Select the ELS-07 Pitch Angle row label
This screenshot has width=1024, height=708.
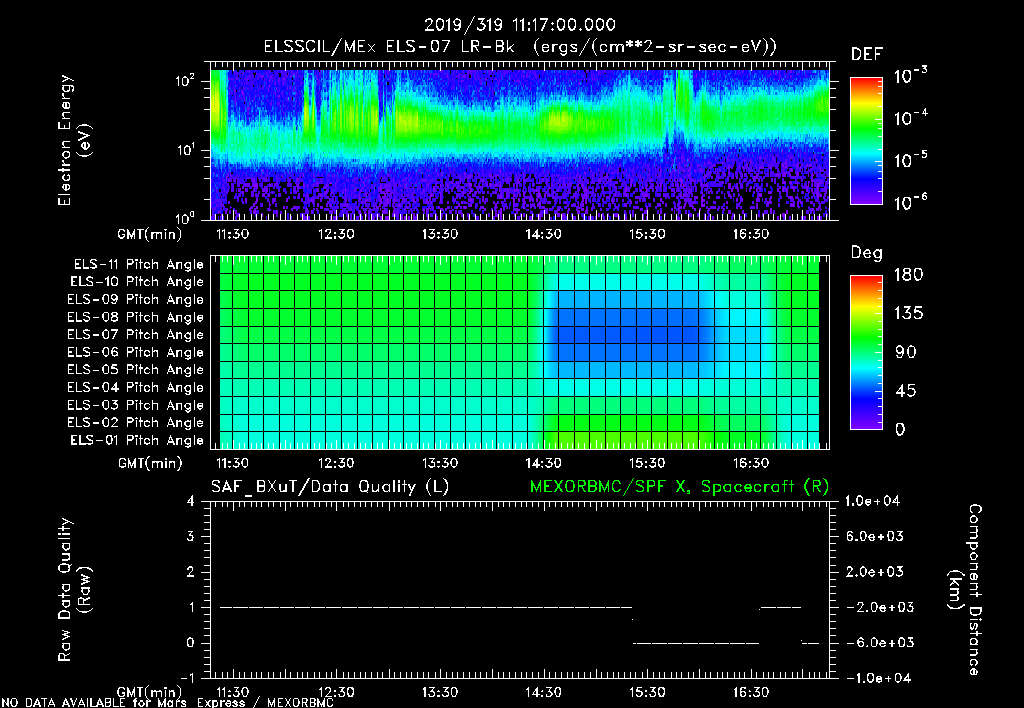pos(136,334)
